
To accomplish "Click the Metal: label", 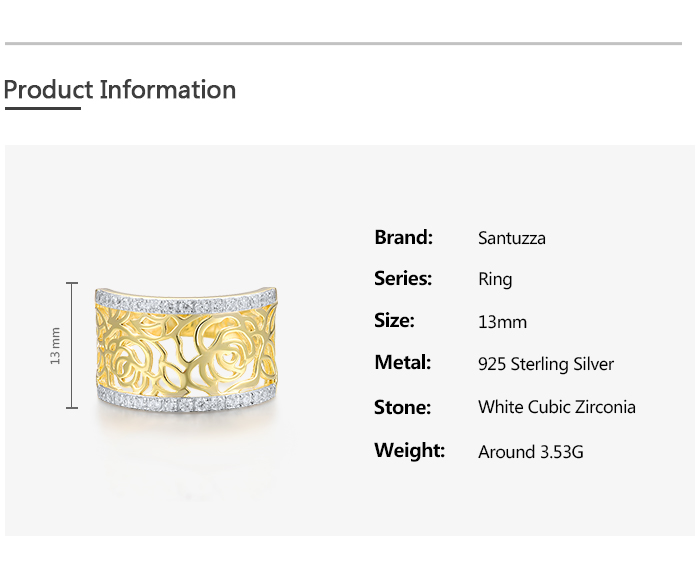I will click(x=402, y=362).
